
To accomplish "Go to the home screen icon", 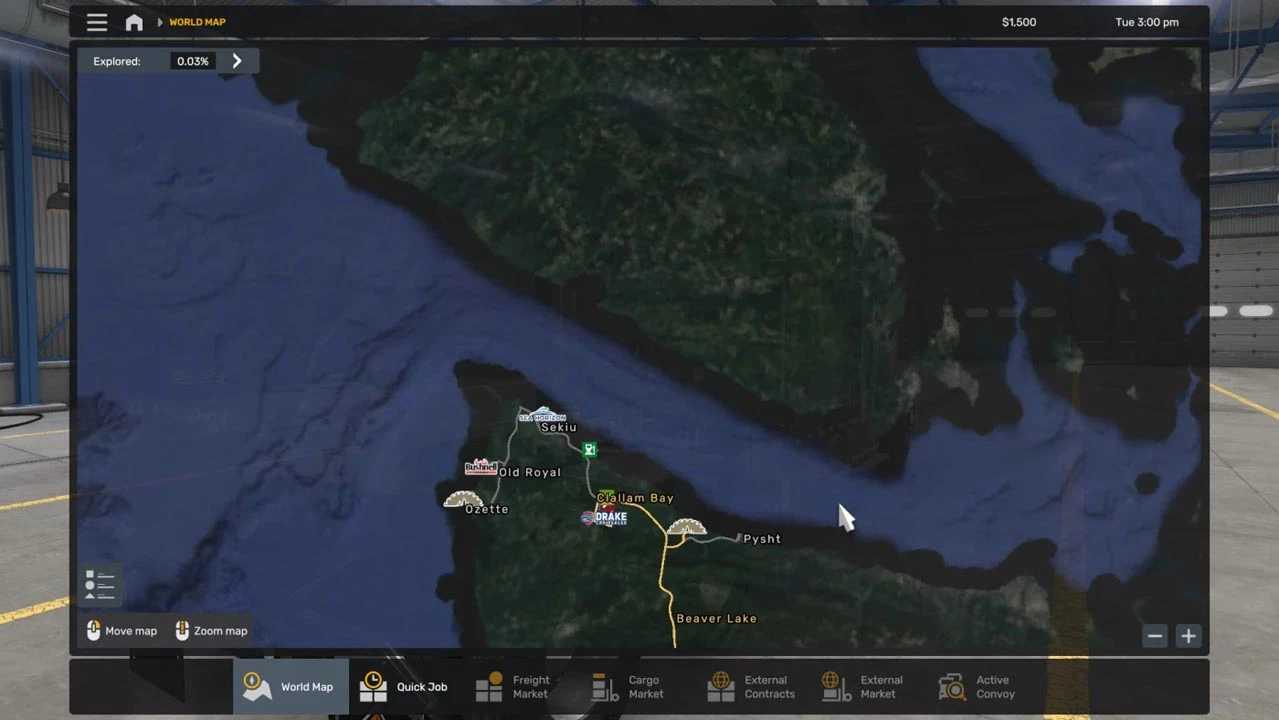I will point(134,22).
